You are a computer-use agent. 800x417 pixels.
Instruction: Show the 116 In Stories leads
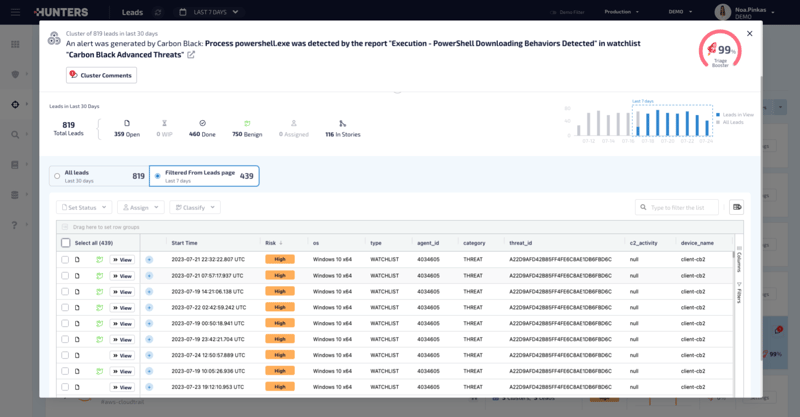343,129
